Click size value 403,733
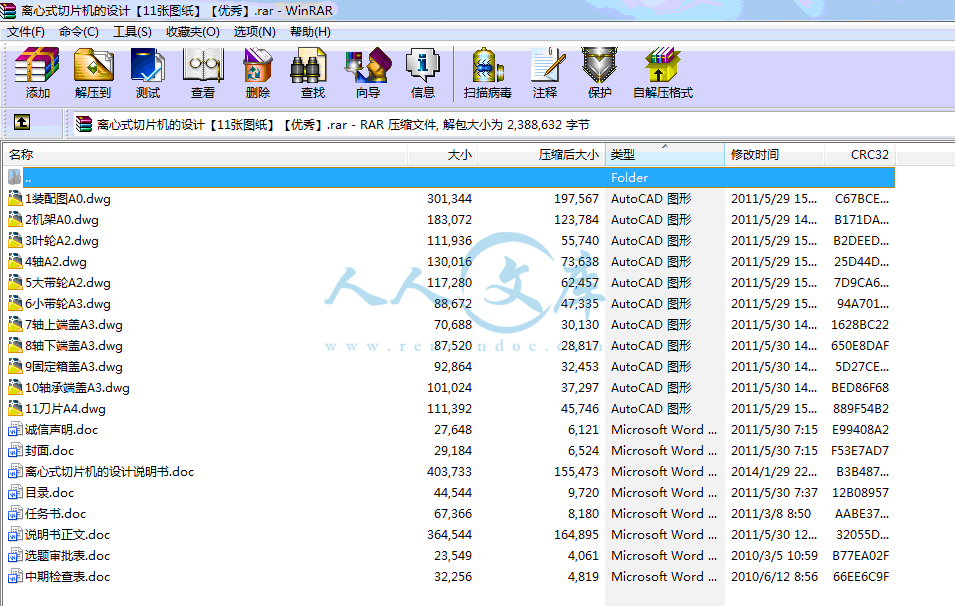The width and height of the screenshot is (955, 606). (449, 472)
